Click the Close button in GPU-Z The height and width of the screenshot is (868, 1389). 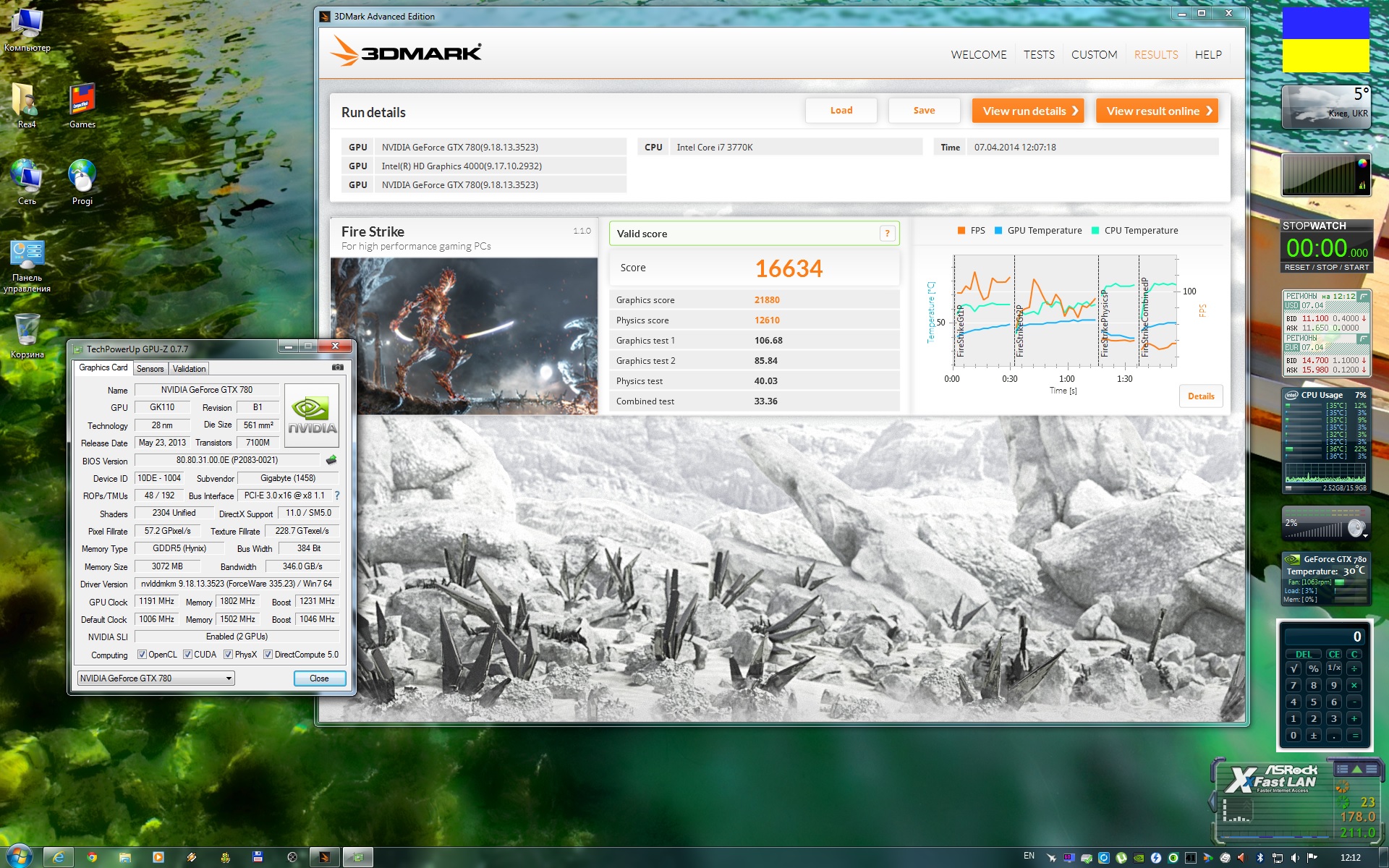pos(319,678)
